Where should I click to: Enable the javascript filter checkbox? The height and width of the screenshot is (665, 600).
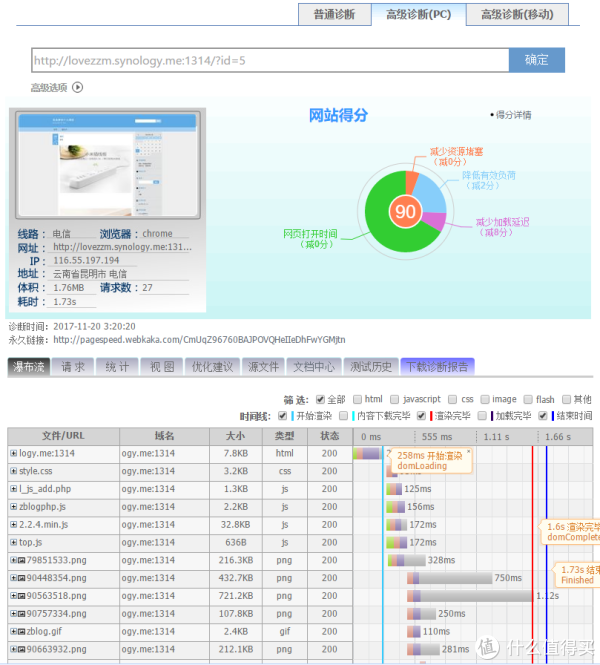click(394, 399)
